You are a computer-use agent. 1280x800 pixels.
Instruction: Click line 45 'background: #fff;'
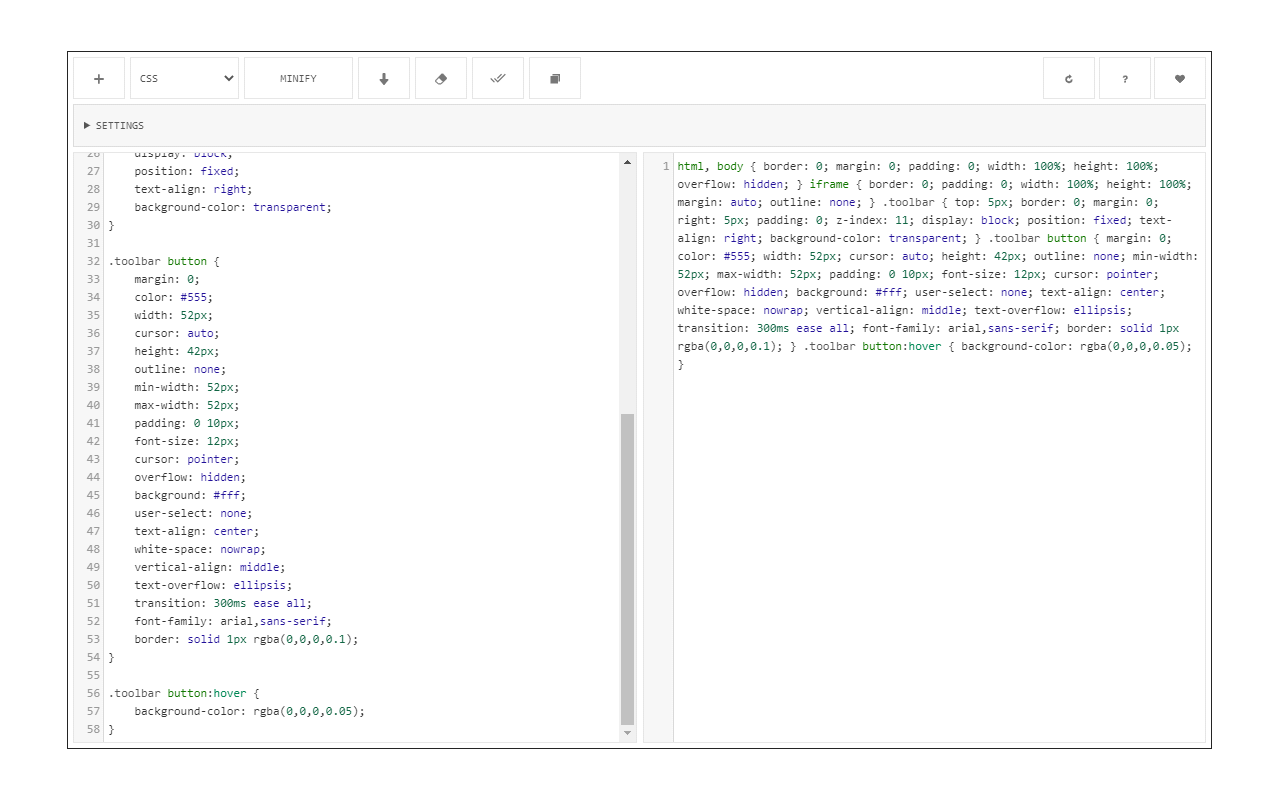pos(190,495)
